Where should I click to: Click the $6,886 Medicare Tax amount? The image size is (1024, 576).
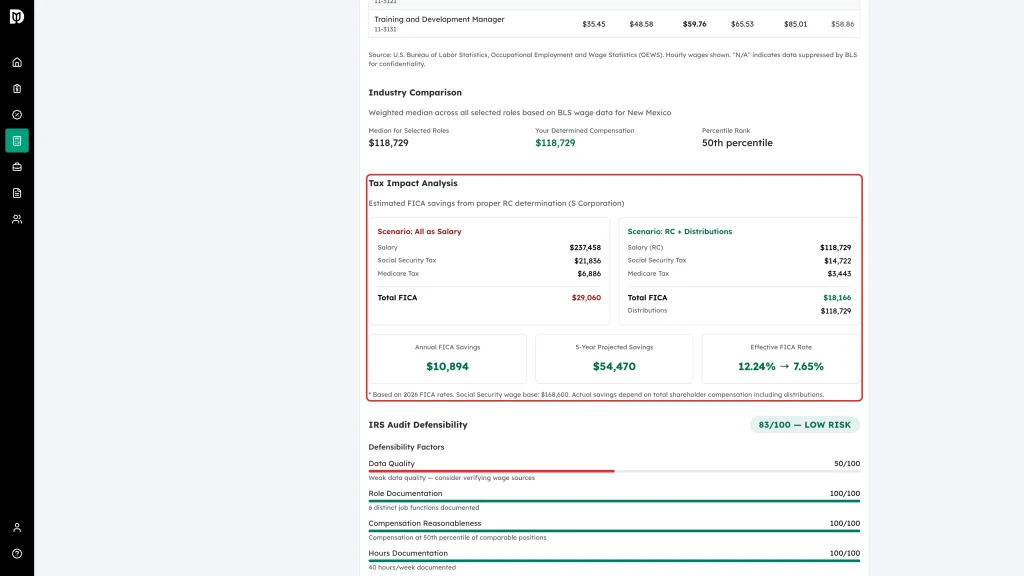coord(588,274)
